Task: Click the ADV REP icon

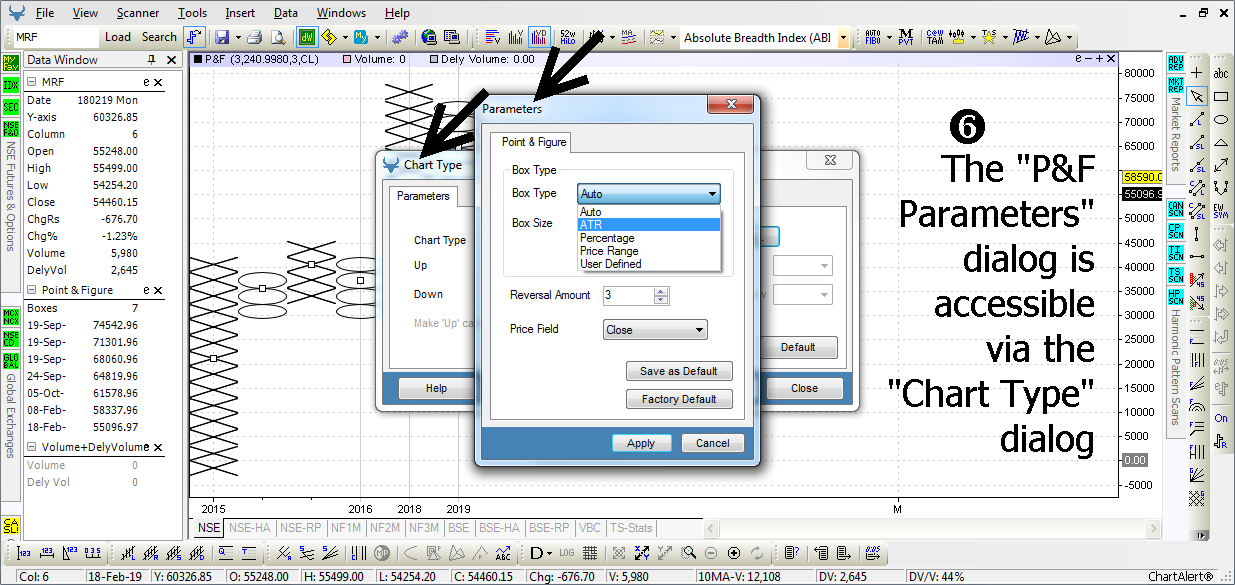Action: [x=1175, y=63]
